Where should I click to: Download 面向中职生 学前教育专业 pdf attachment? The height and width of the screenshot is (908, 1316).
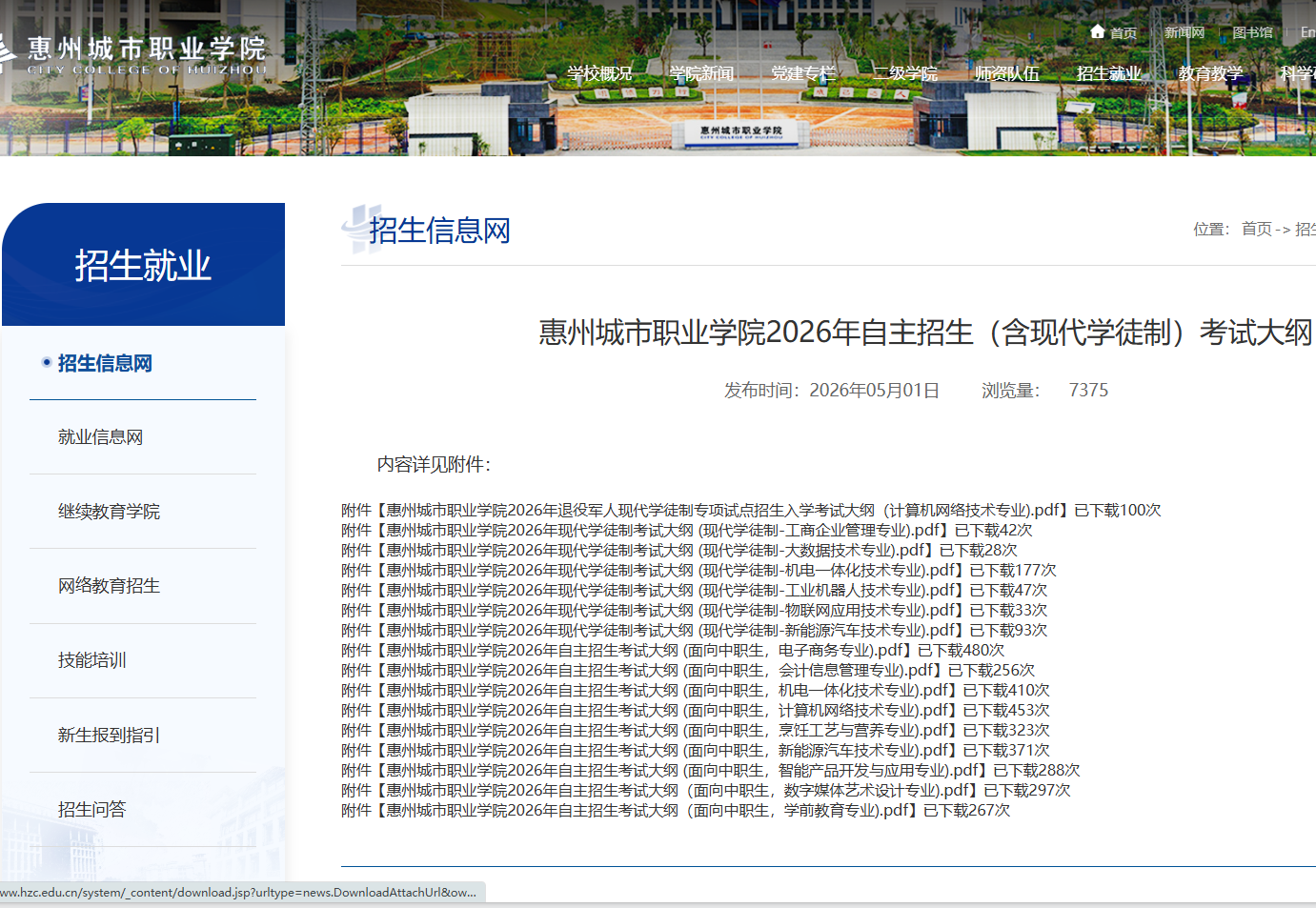649,810
